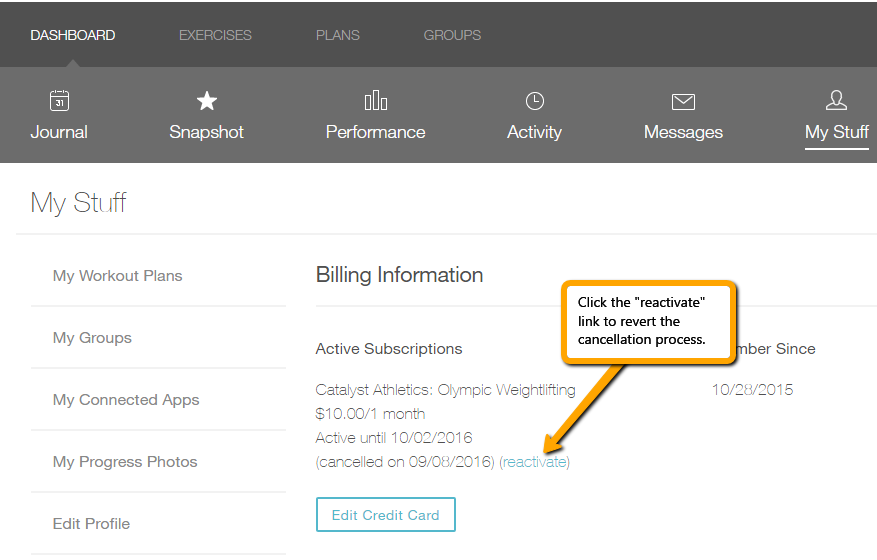Click the reactivate subscription link
Viewport: 877px width, 560px height.
(x=534, y=462)
